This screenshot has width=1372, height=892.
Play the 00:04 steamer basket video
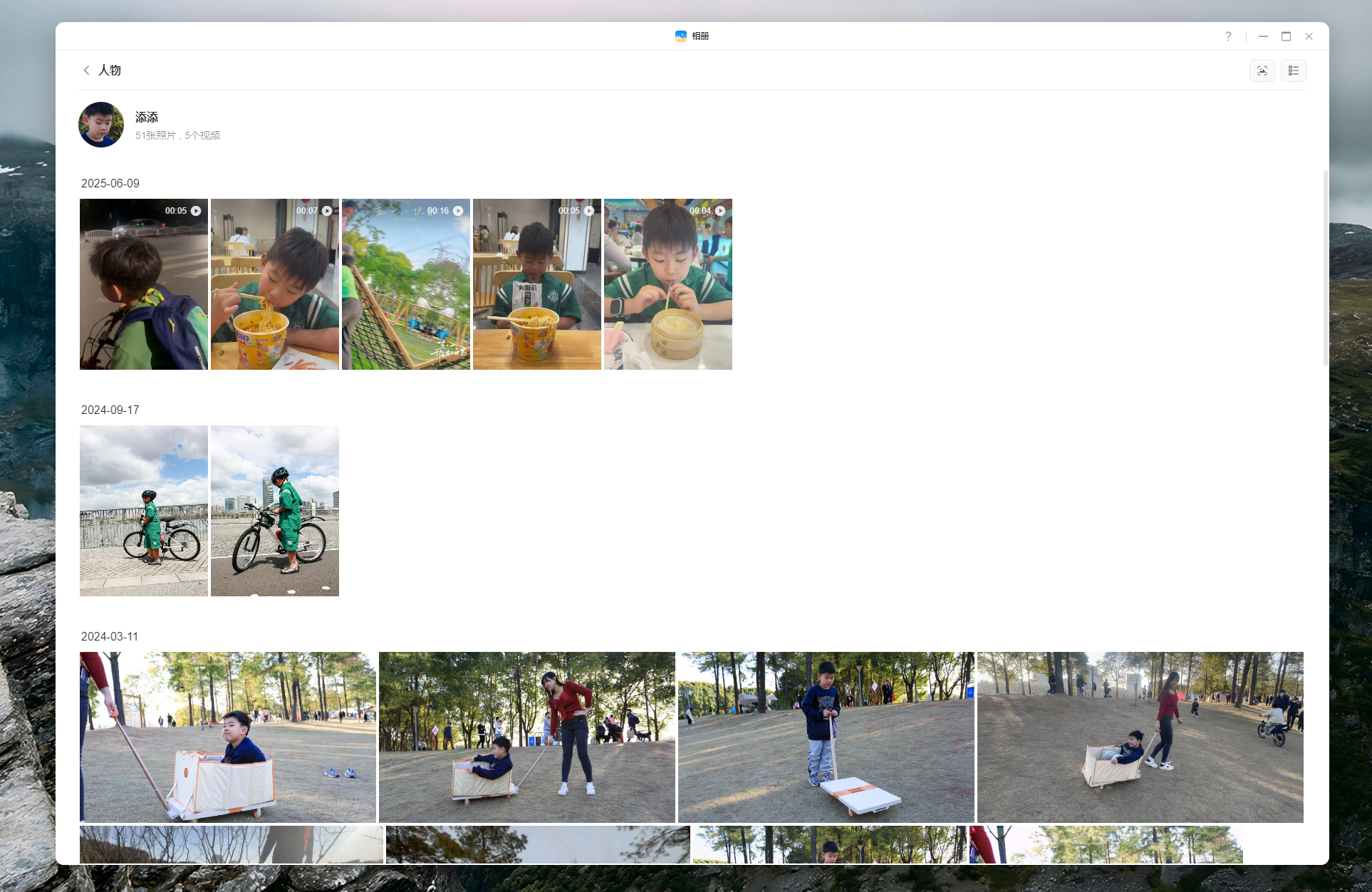(668, 284)
